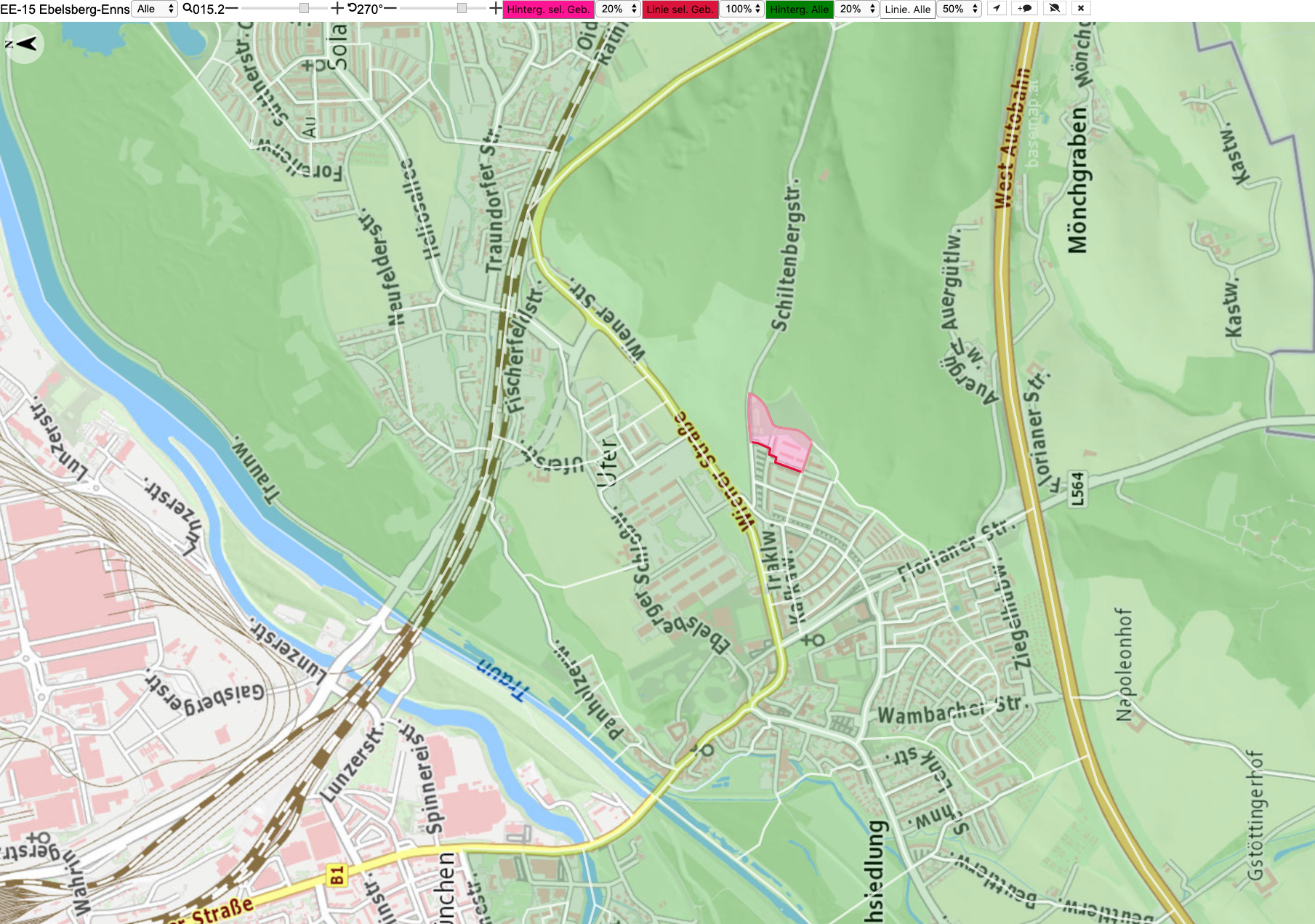The width and height of the screenshot is (1315, 924).
Task: Click the zoom minus sign
Action: (x=232, y=9)
